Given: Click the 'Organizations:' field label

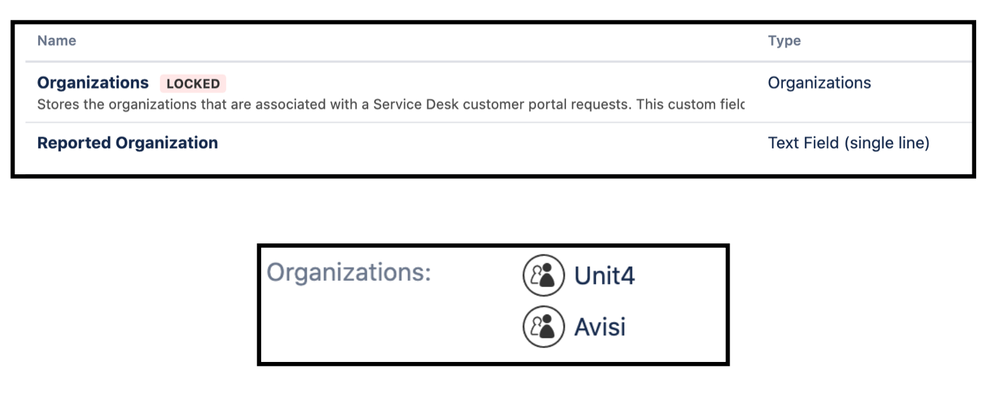Looking at the screenshot, I should click(x=349, y=273).
